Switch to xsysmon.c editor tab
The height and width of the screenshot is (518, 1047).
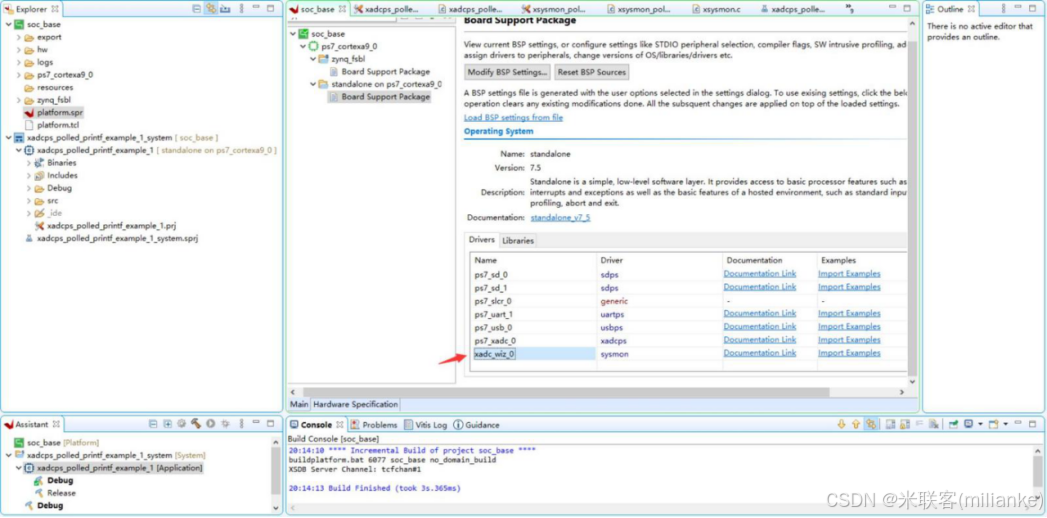tap(721, 9)
